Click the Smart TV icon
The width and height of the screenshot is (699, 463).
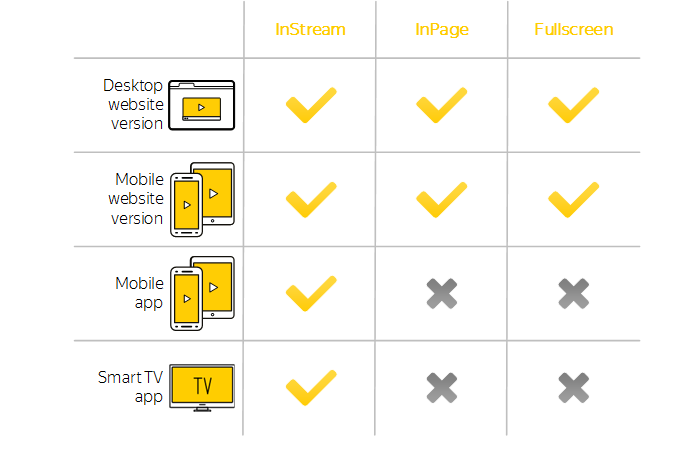(x=202, y=388)
